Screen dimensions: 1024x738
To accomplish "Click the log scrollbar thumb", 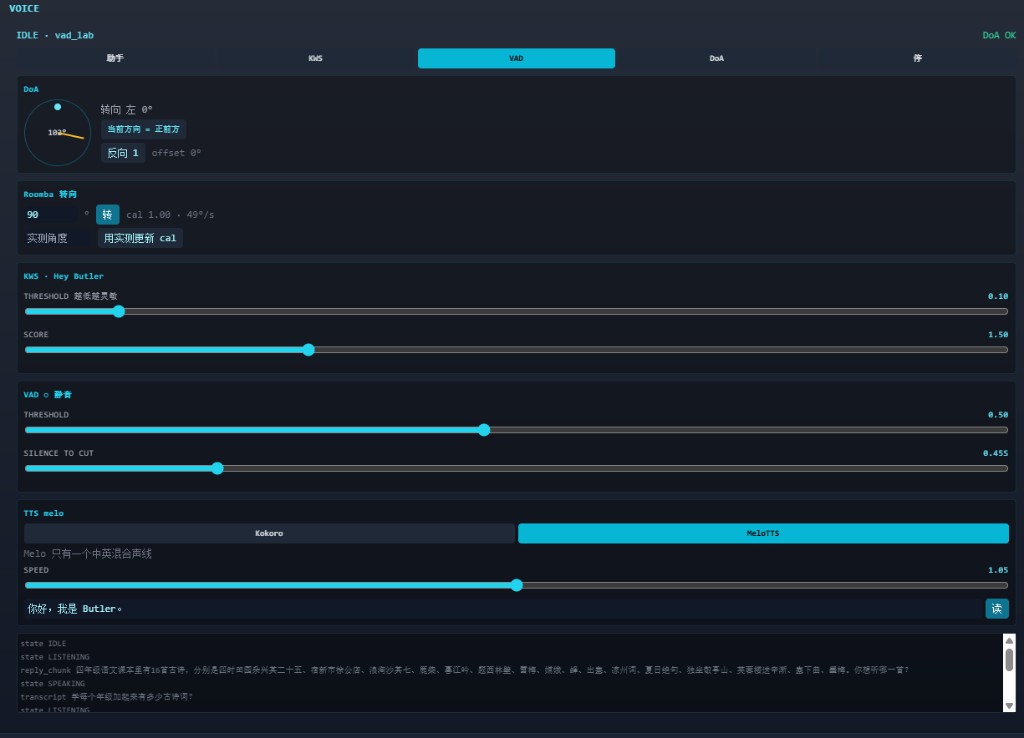I will 1009,660.
